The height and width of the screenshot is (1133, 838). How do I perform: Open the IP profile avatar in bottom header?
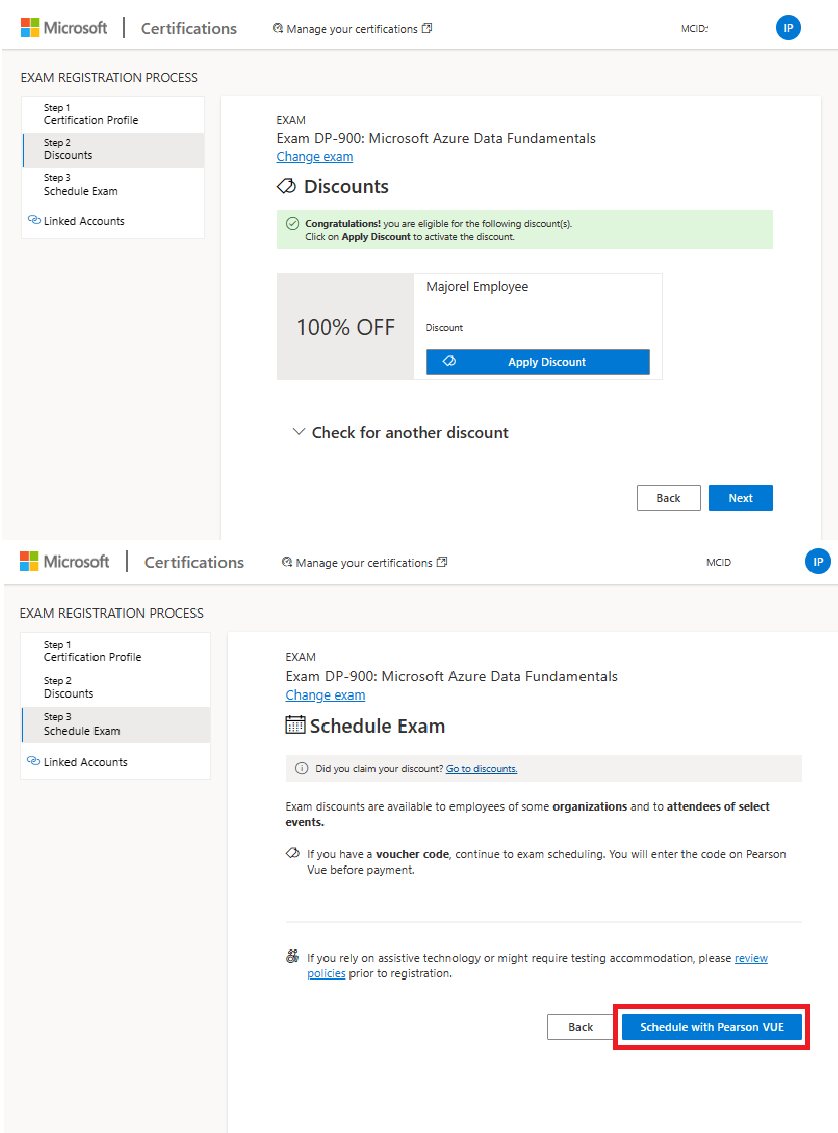pos(818,561)
